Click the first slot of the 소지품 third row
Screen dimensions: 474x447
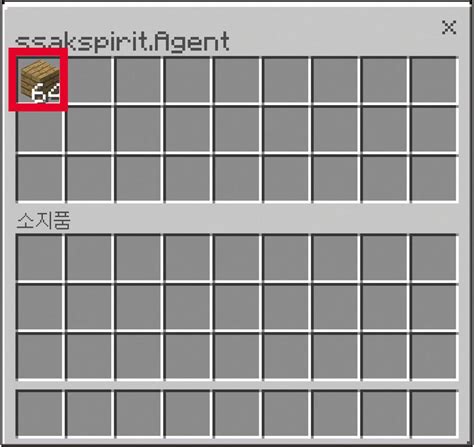coord(39,356)
